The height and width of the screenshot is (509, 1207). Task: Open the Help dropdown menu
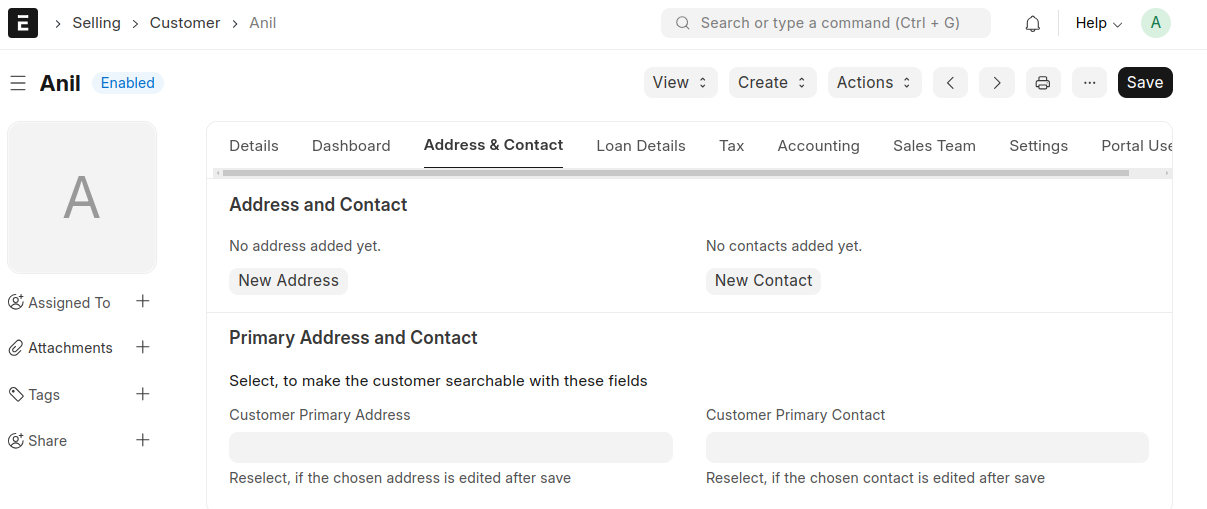tap(1098, 23)
